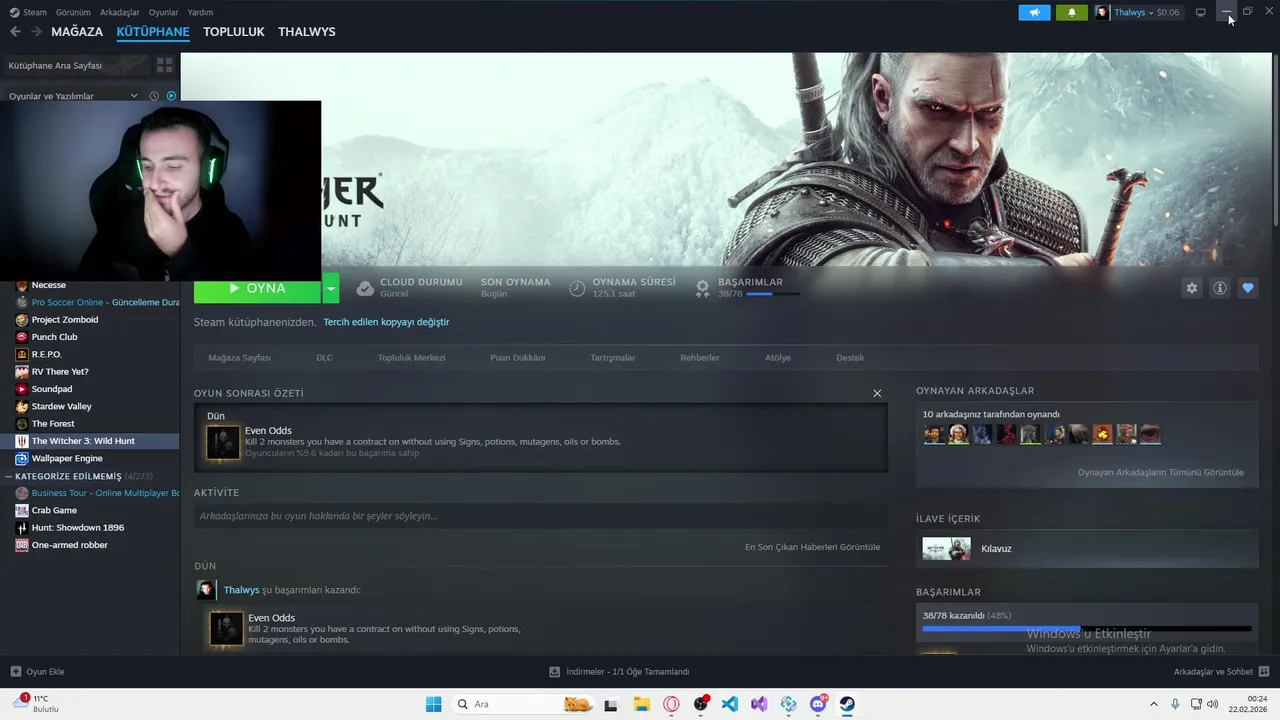Viewport: 1280px width, 720px height.
Task: Open the collections grid view icon
Action: tap(164, 65)
